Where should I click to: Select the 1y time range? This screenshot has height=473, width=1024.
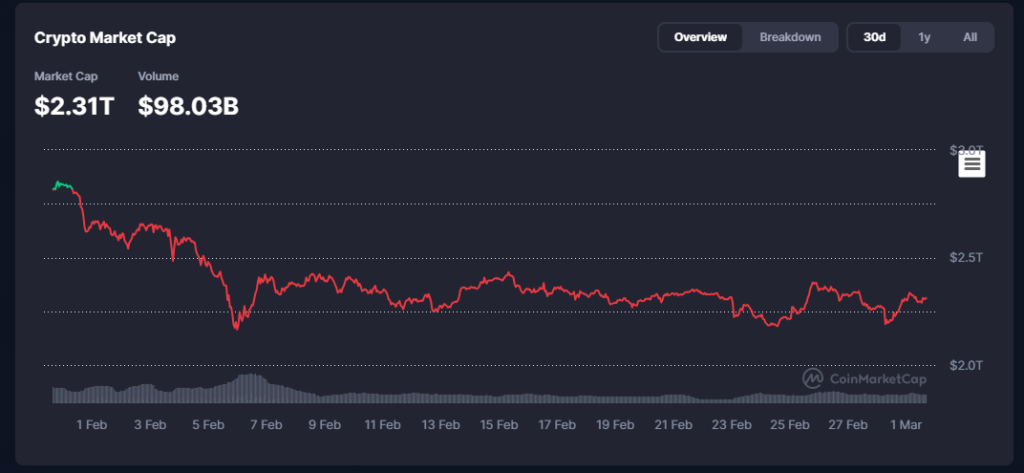(x=924, y=37)
